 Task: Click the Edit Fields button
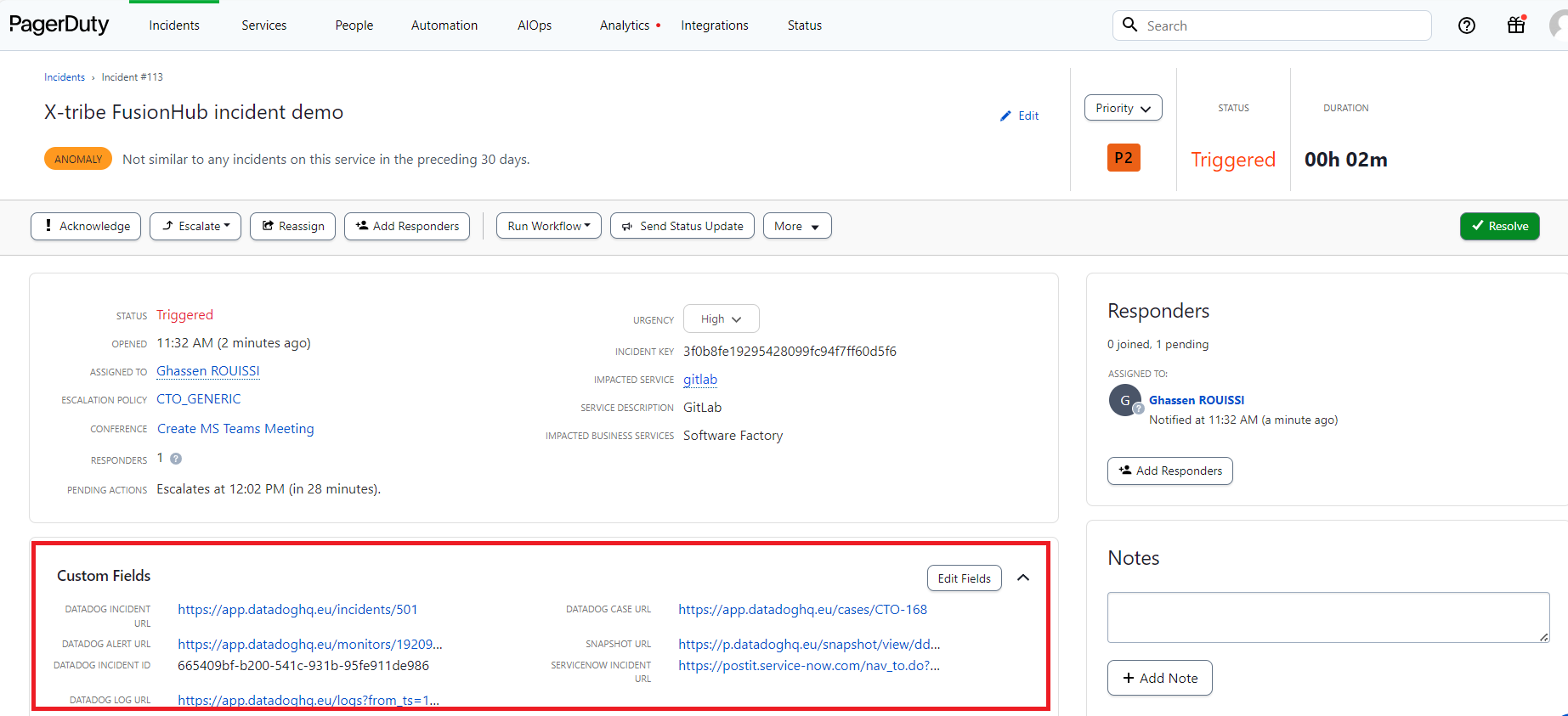tap(964, 578)
